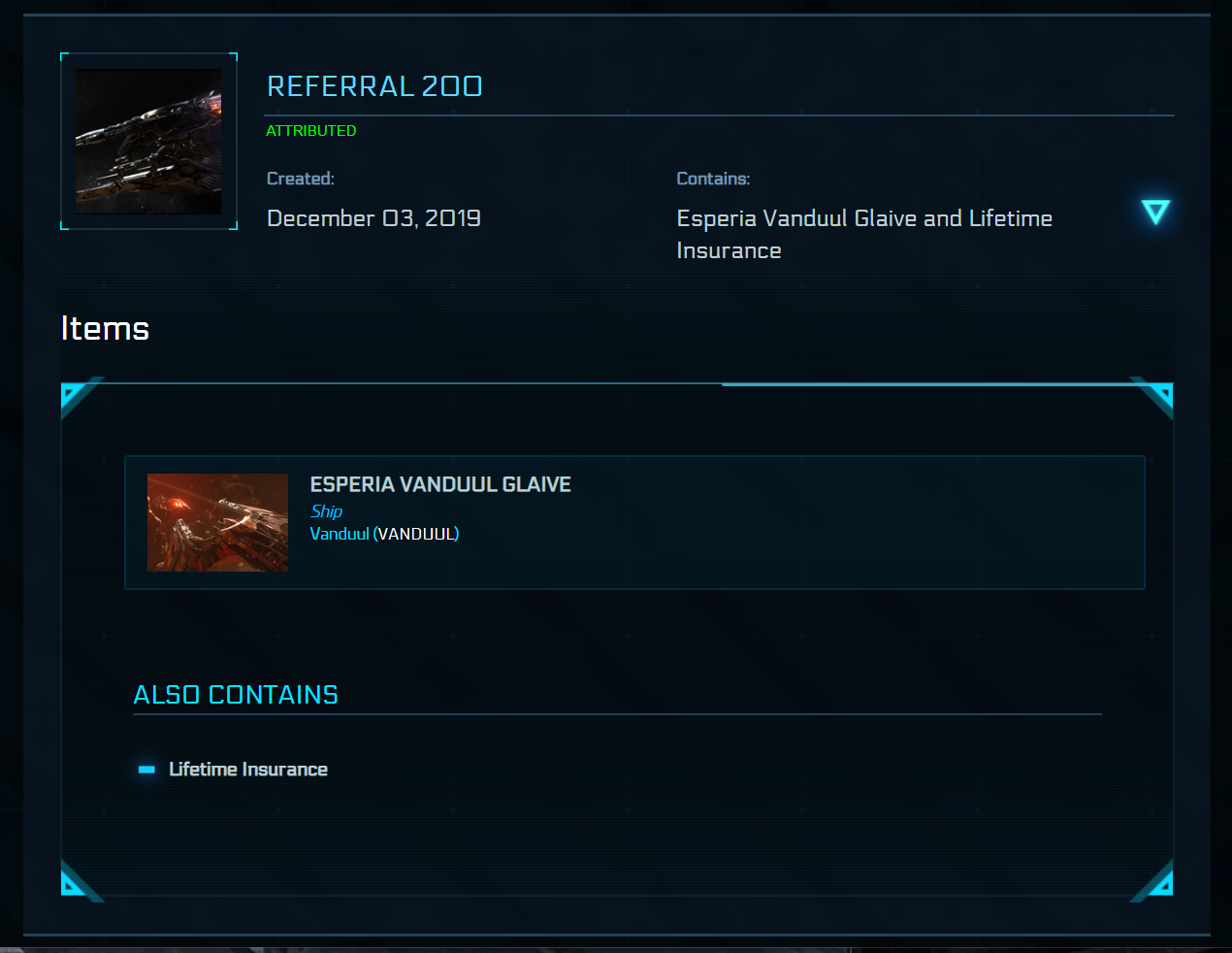This screenshot has width=1232, height=953.
Task: Click the top-left corner bracket of items panel
Action: [76, 396]
